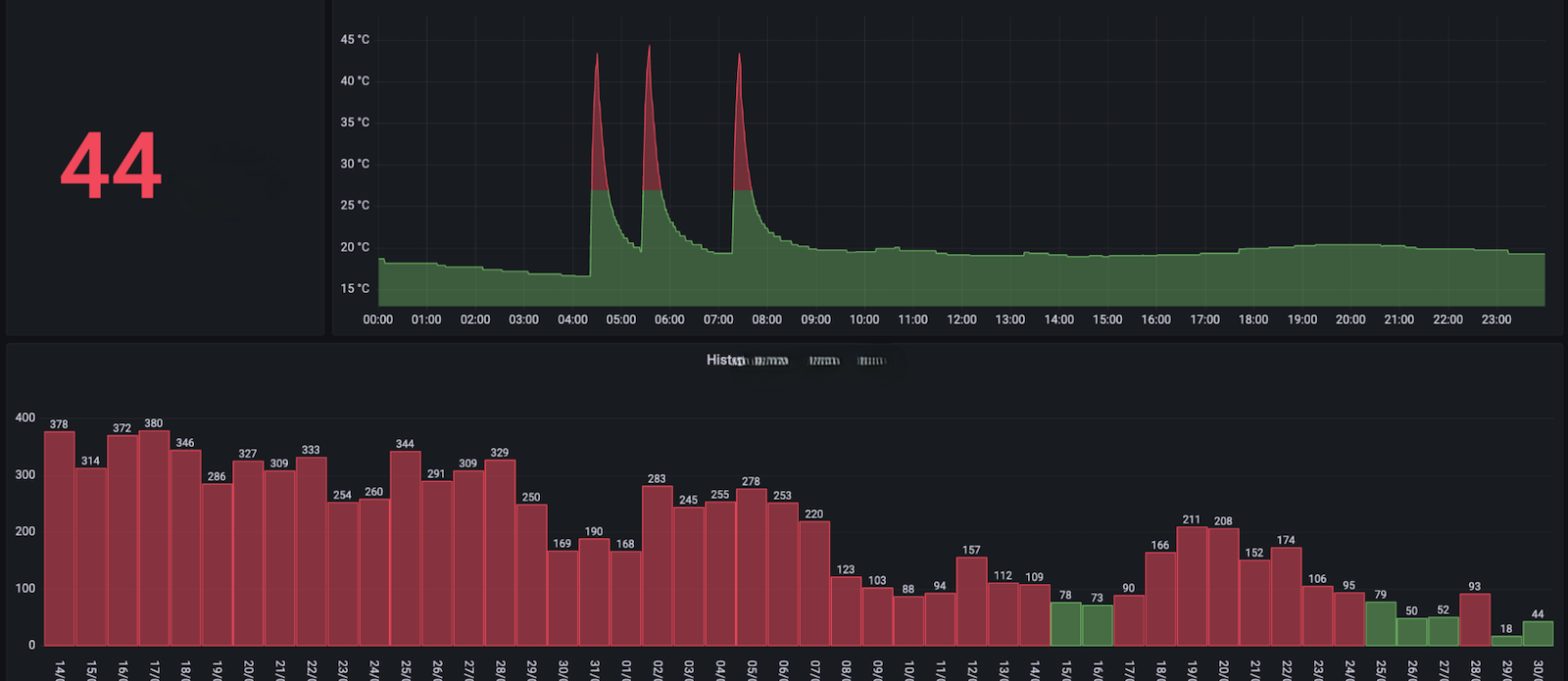Click the 12:00 time axis label
Screen dimensions: 1568x681
(961, 319)
